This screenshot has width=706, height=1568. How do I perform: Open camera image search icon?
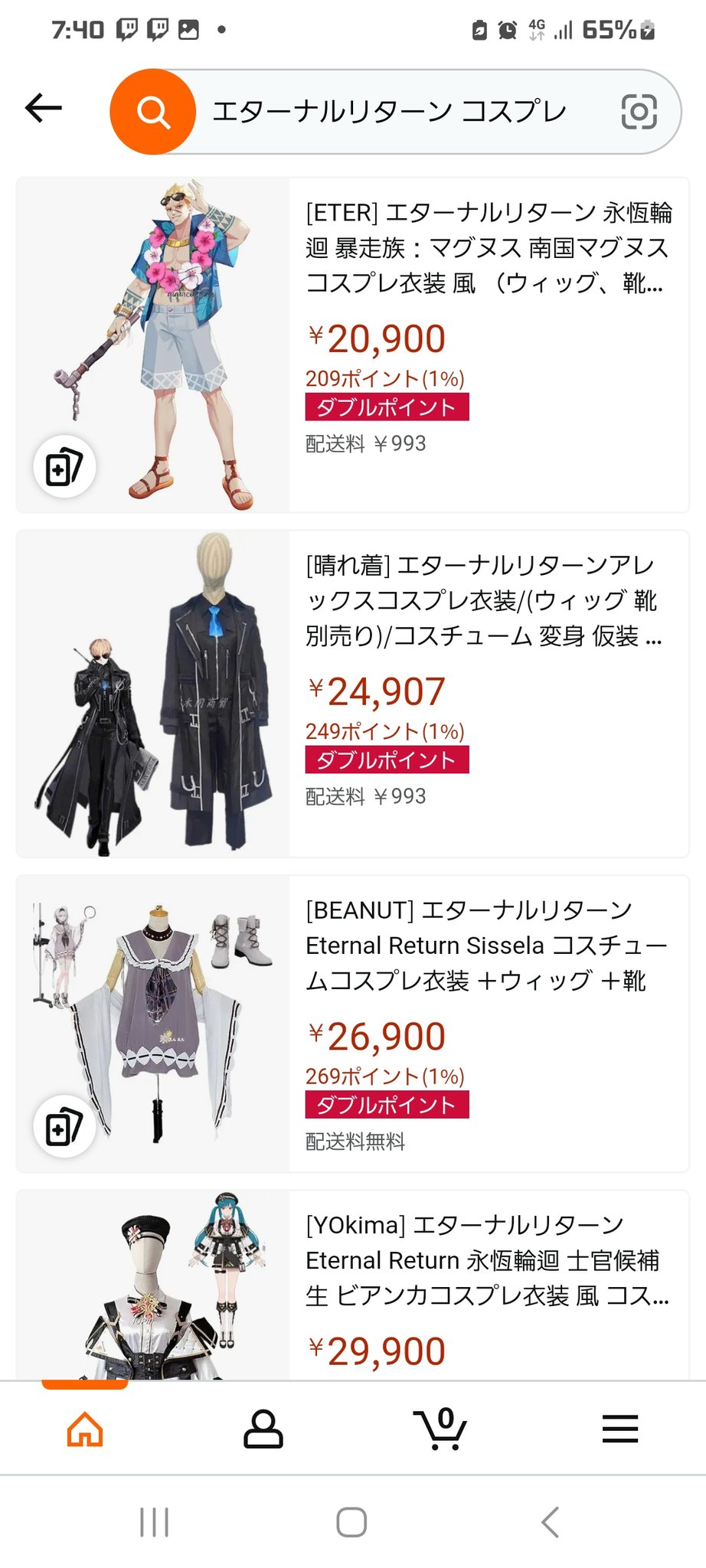click(x=639, y=112)
